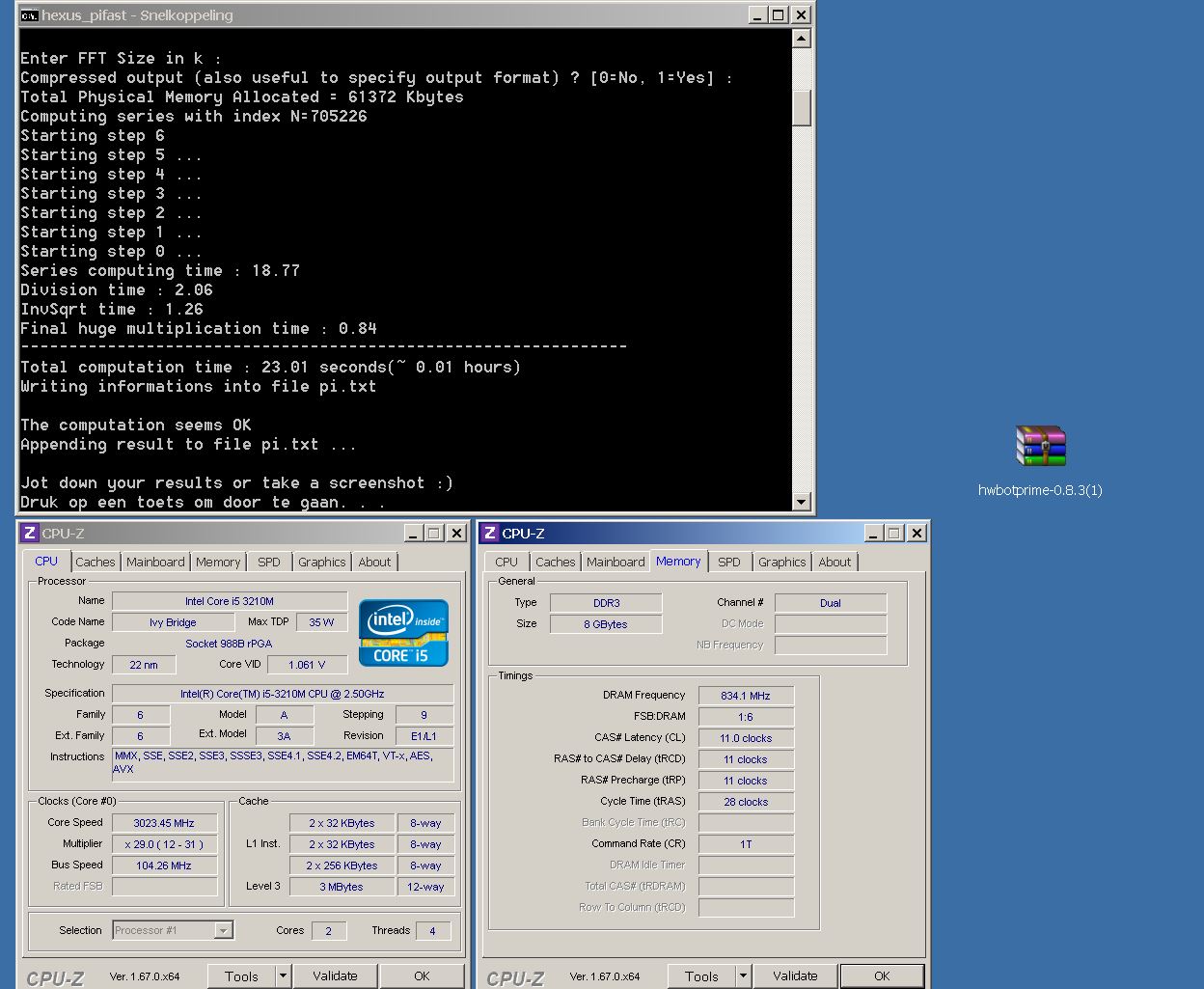Viewport: 1204px width, 989px height.
Task: Click Tools button in left CPU-Z window
Action: tap(241, 976)
